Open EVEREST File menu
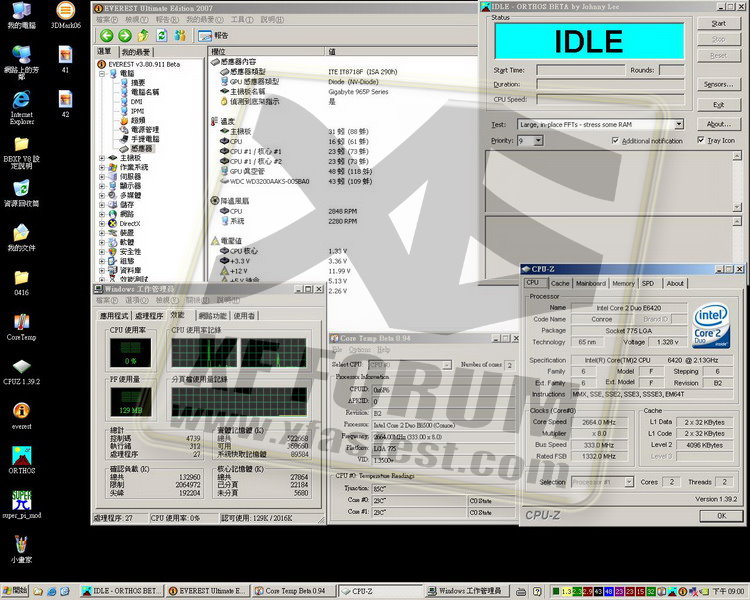This screenshot has width=750, height=600. coord(106,20)
